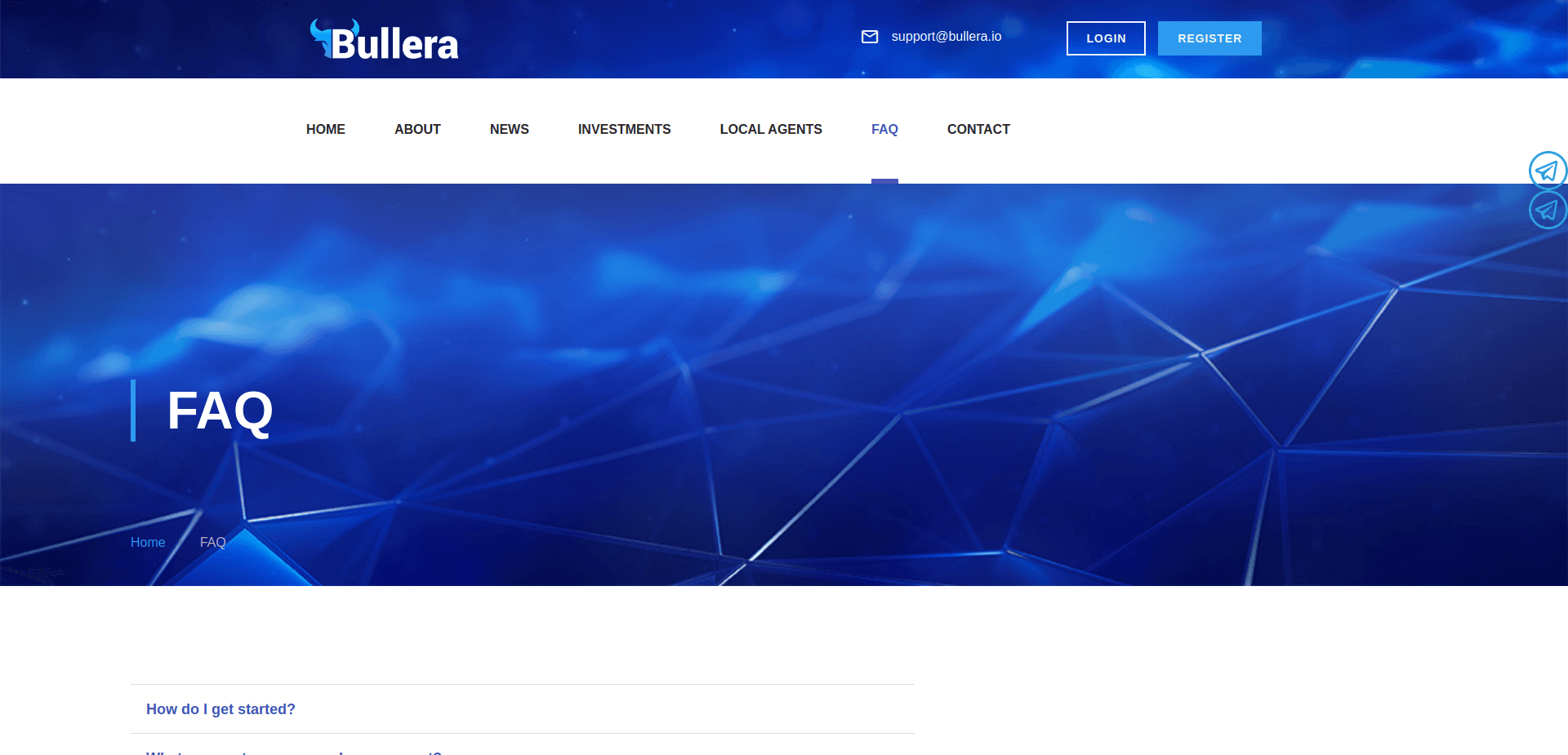1568x755 pixels.
Task: Open the top Telegram chat icon
Action: 1546,171
